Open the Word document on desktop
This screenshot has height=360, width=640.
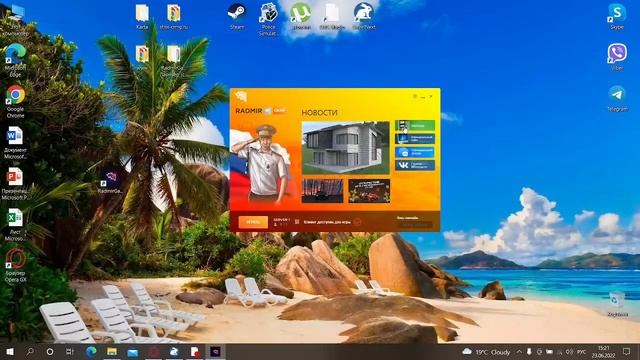pyautogui.click(x=16, y=142)
